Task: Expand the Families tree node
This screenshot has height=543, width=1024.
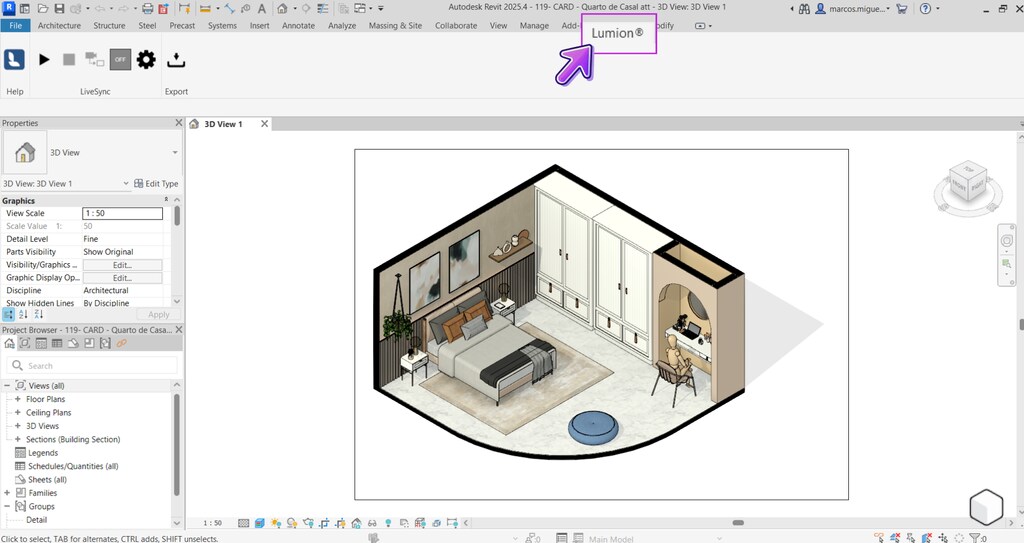Action: (7, 493)
